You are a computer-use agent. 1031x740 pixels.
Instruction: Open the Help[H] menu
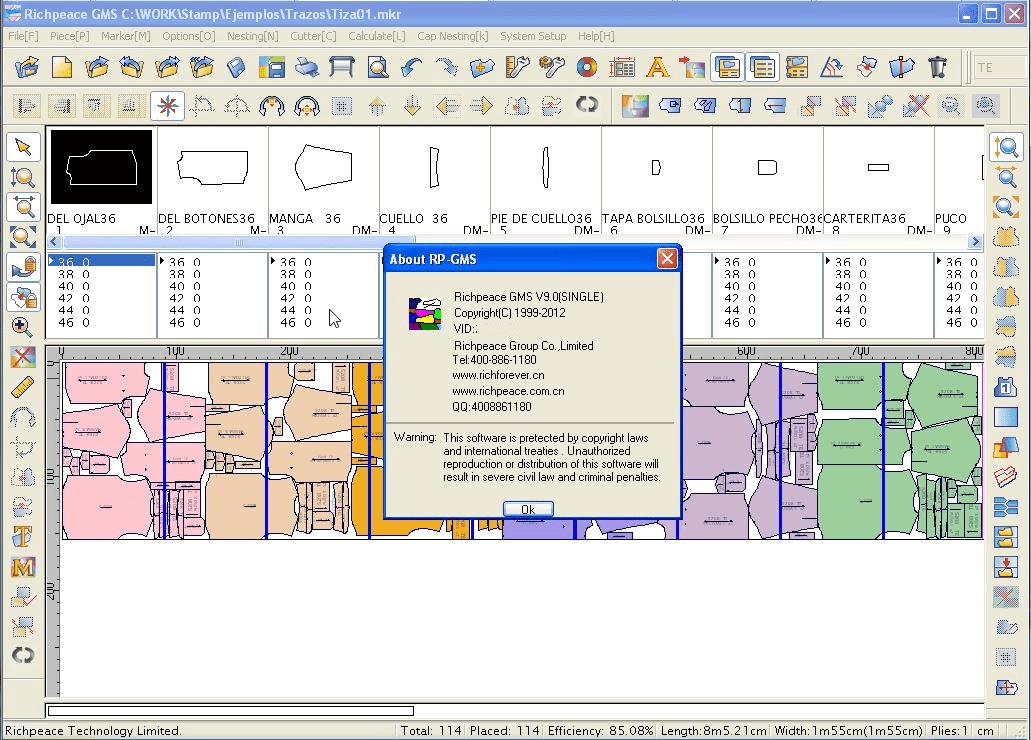pyautogui.click(x=596, y=36)
